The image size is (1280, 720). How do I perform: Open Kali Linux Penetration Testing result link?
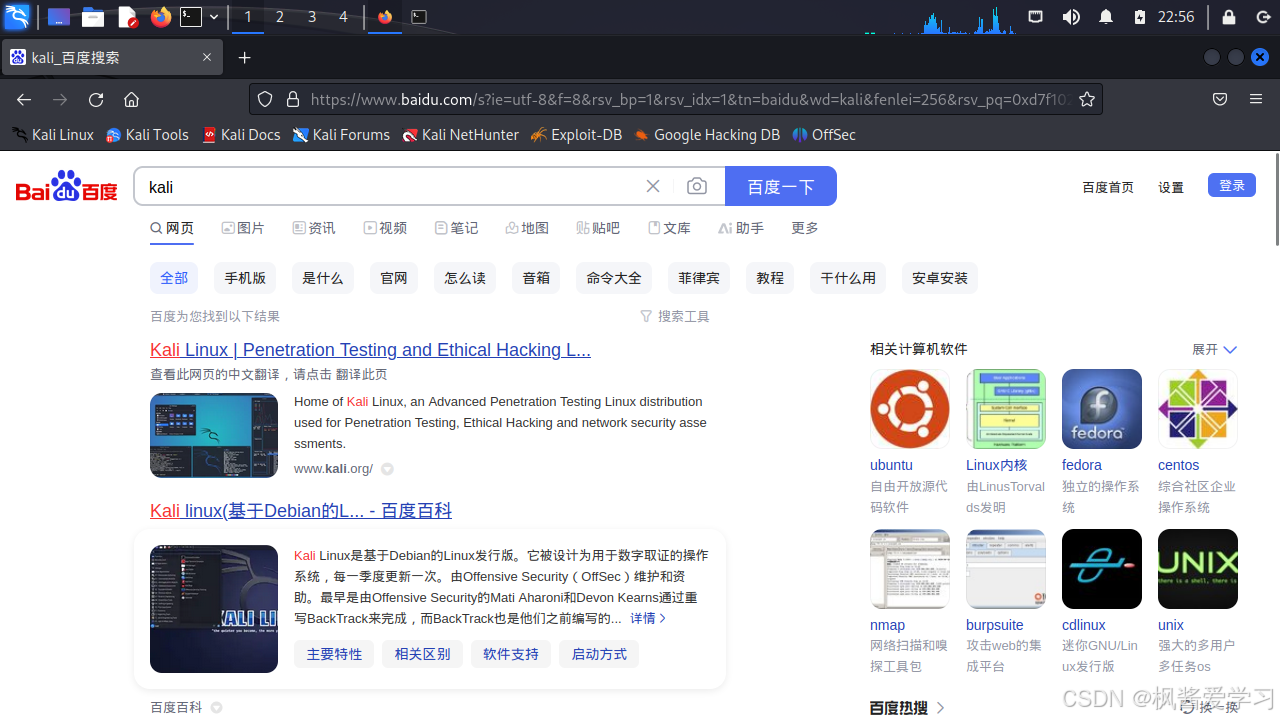[x=370, y=350]
